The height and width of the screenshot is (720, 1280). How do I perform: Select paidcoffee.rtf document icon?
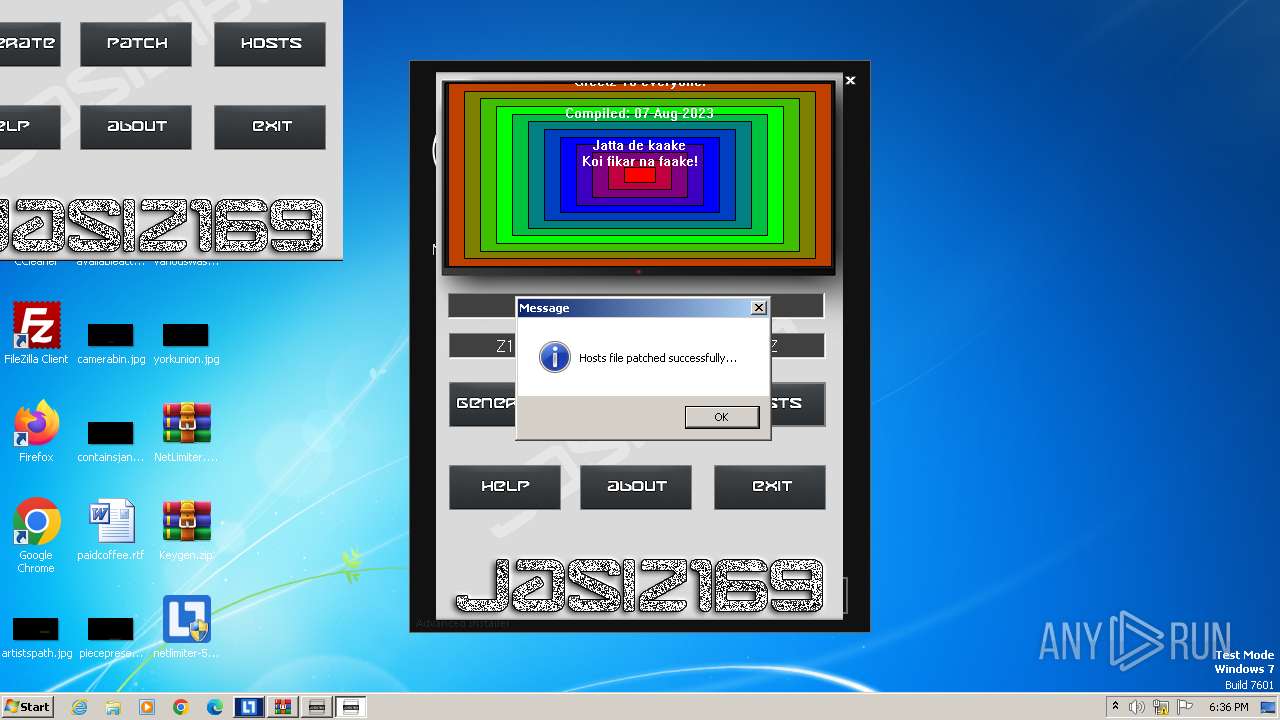[111, 530]
